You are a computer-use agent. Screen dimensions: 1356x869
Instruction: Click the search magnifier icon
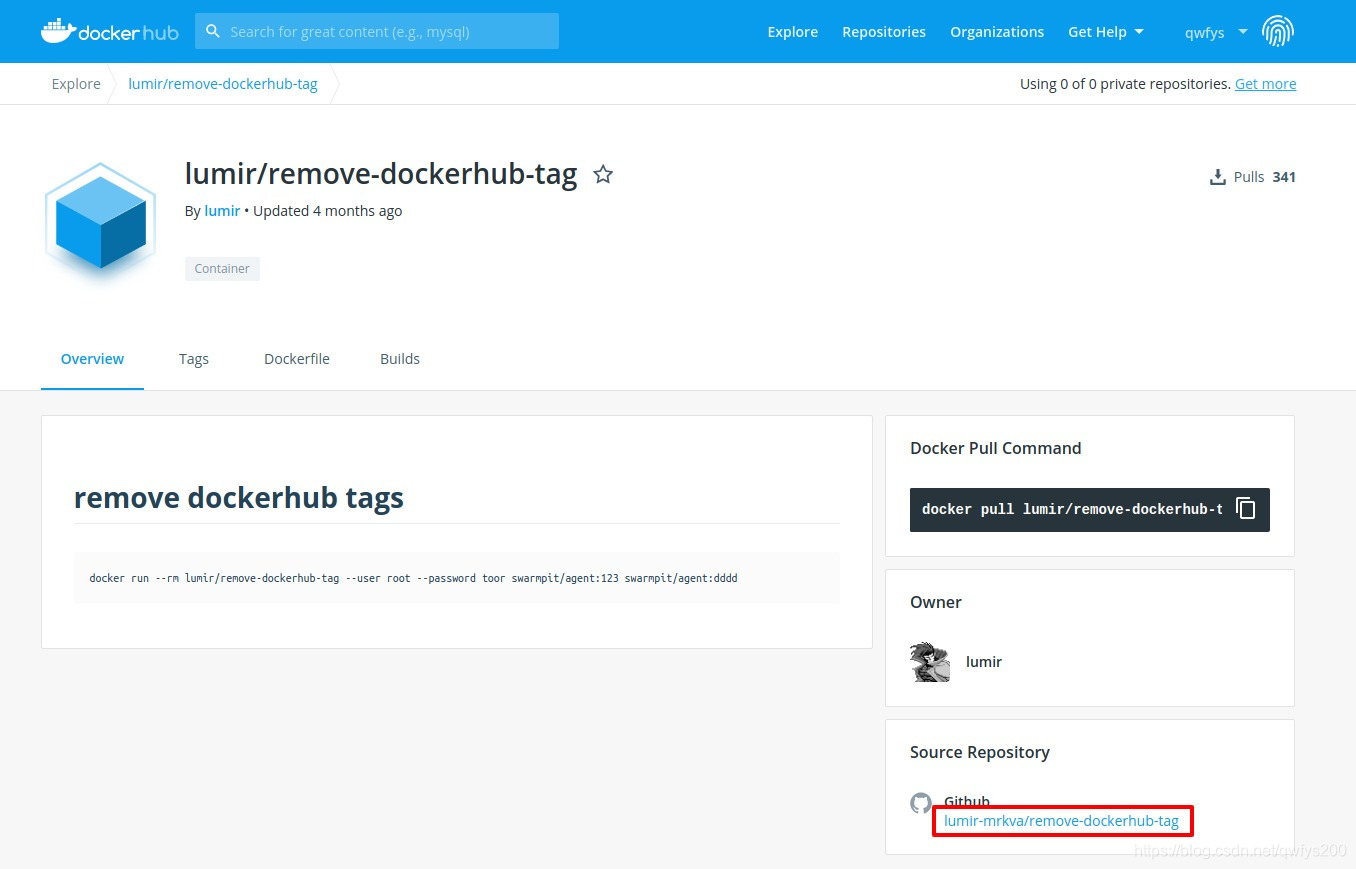click(x=212, y=31)
